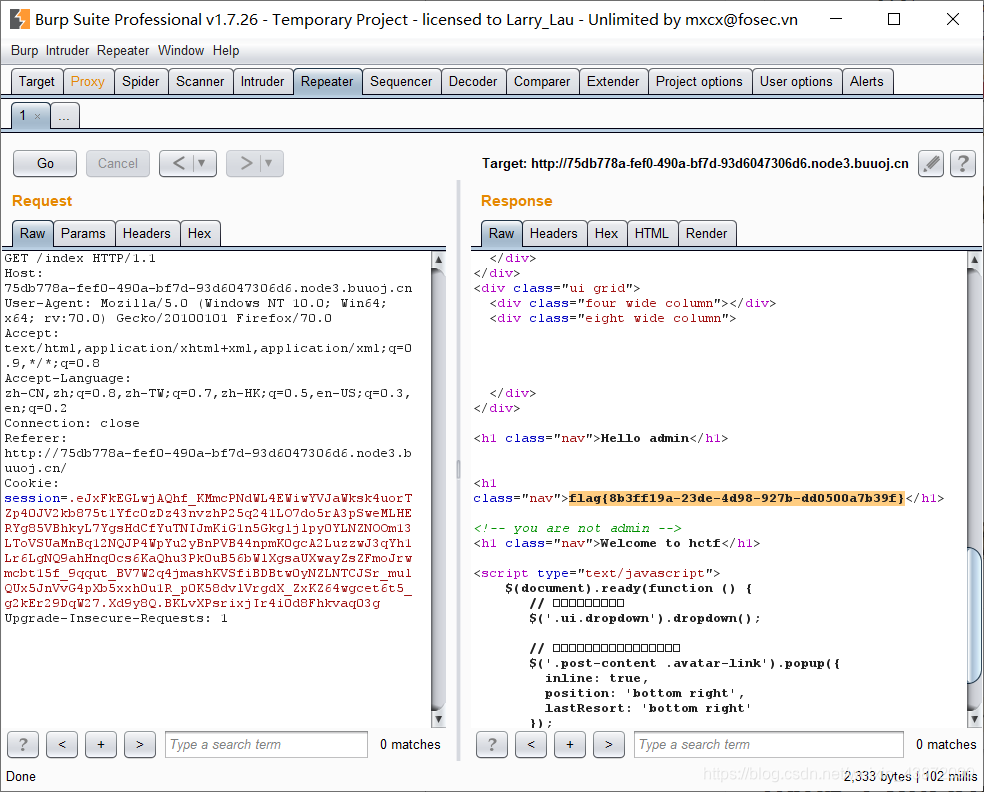The image size is (984, 792).
Task: Switch to the Spider tab
Action: point(141,82)
